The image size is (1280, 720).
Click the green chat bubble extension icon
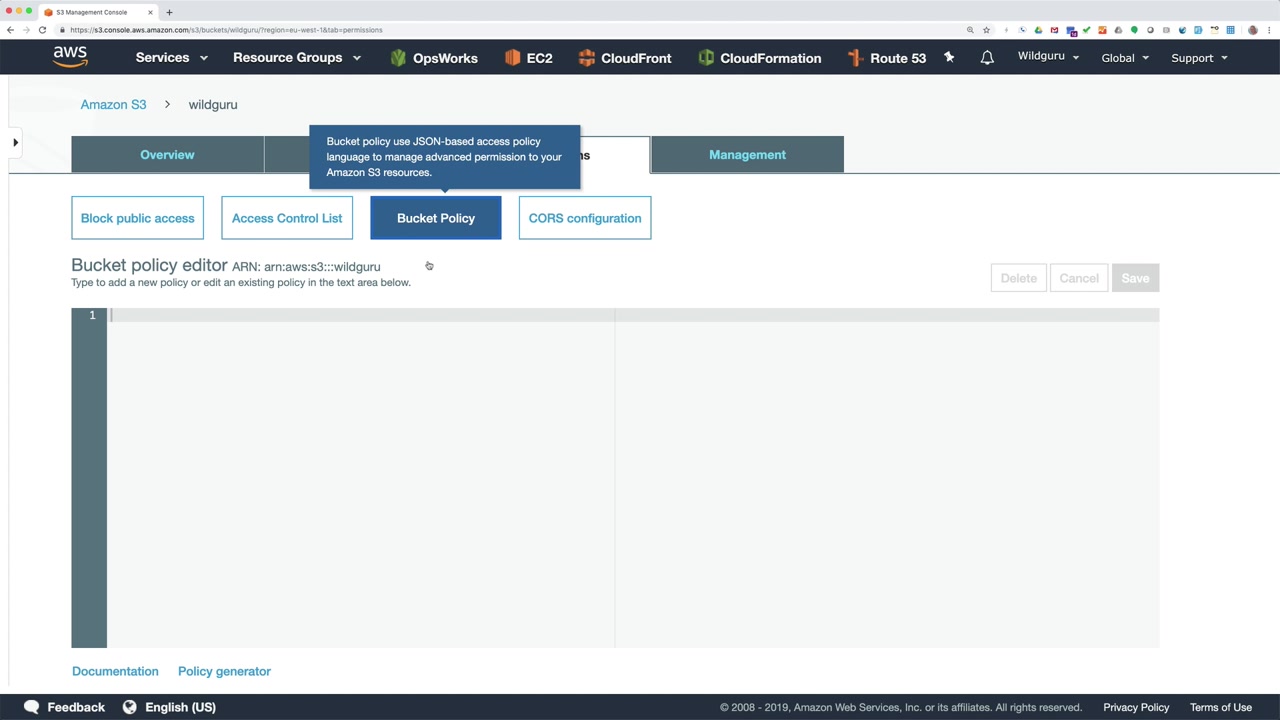1134,30
